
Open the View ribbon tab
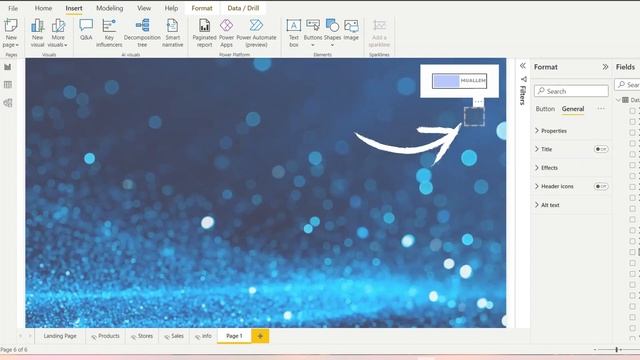(x=144, y=8)
